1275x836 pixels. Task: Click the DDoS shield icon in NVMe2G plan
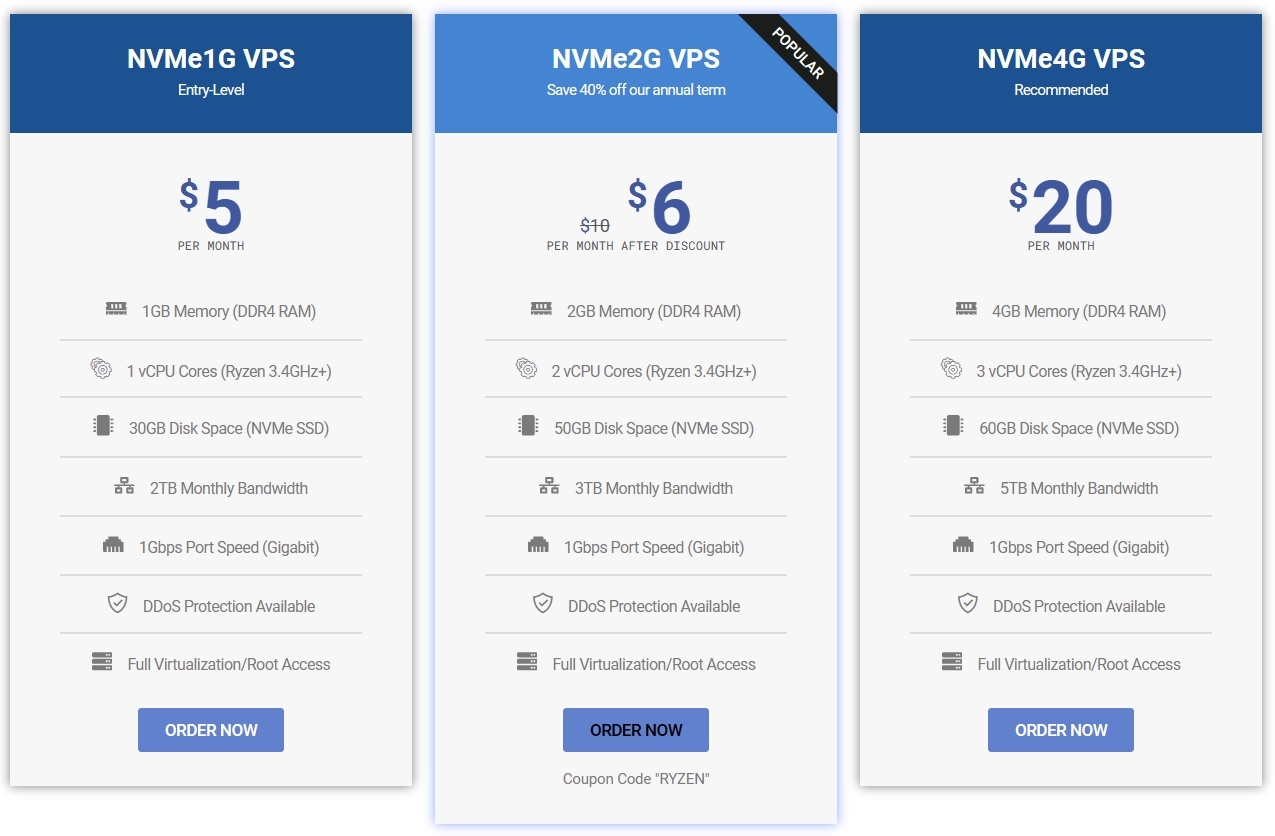[x=543, y=604]
